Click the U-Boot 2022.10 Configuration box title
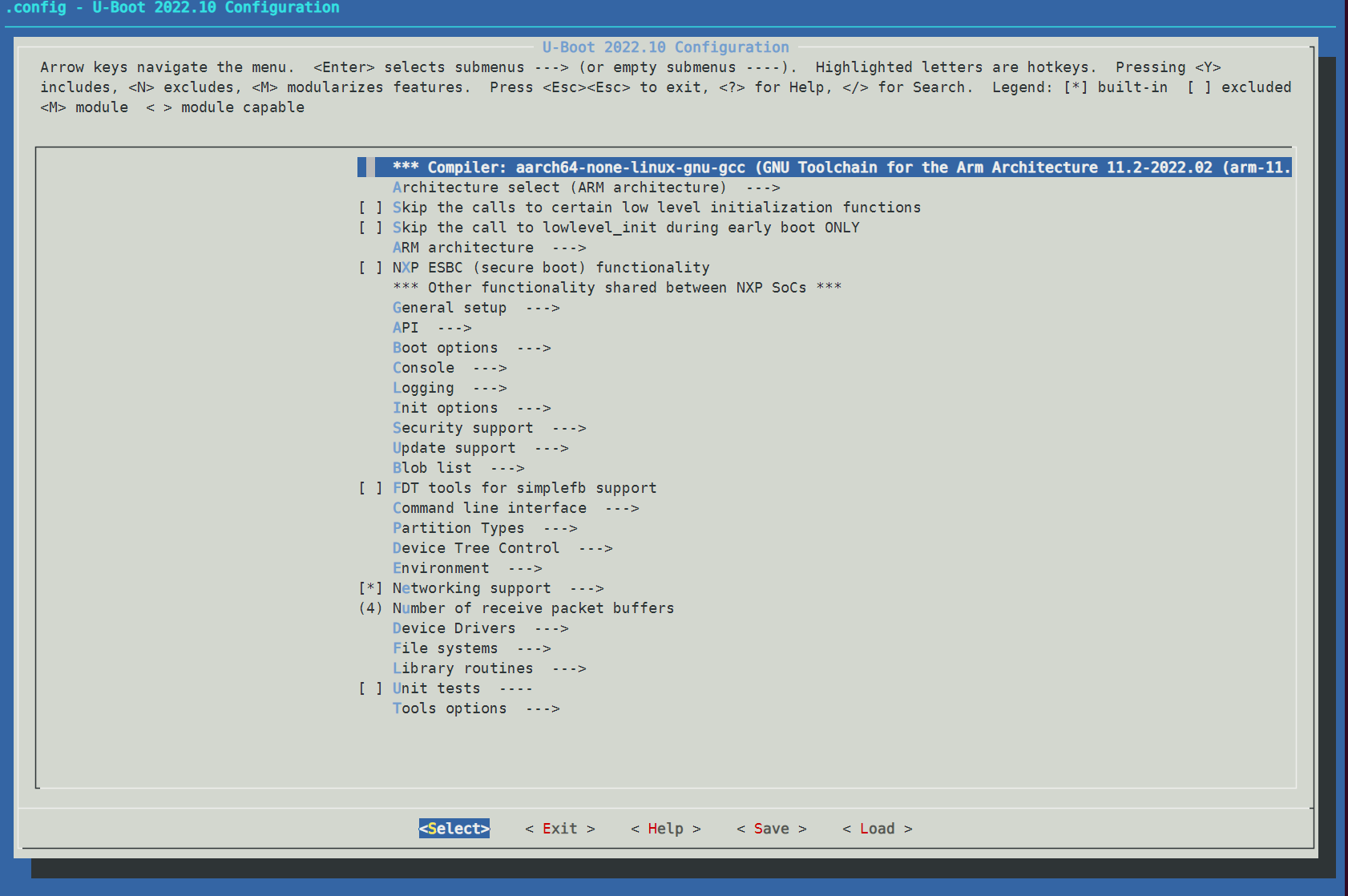The width and height of the screenshot is (1348, 896). click(666, 47)
